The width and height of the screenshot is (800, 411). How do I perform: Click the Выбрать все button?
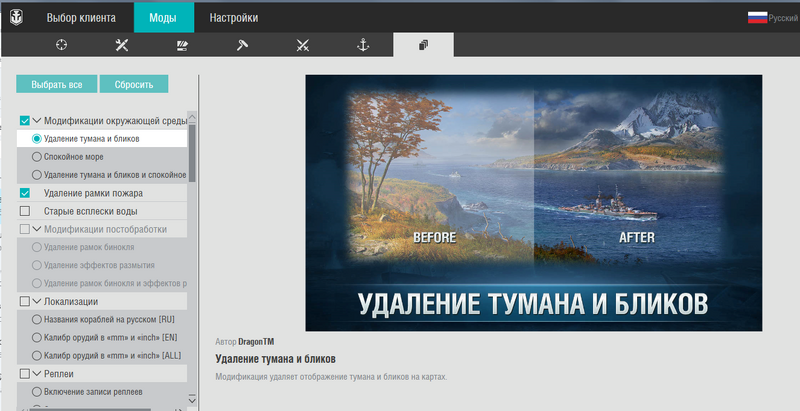pos(57,84)
